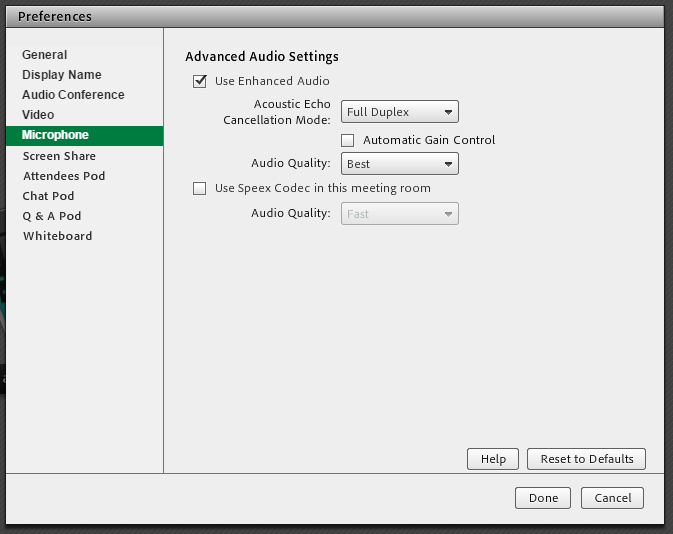Cancel the Preferences dialog
The image size is (673, 534).
tap(612, 498)
